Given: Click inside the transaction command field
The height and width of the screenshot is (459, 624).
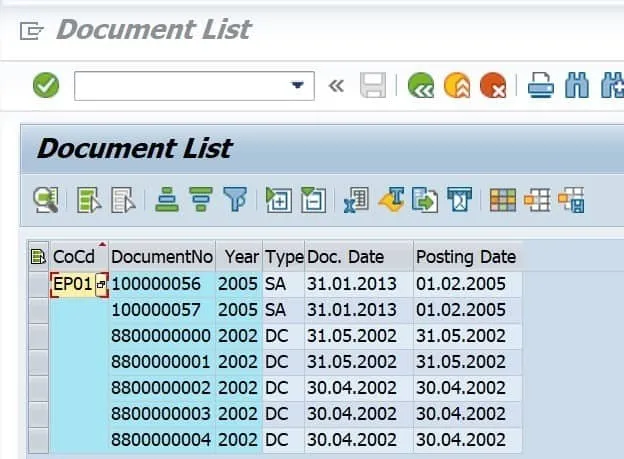Looking at the screenshot, I should coord(180,86).
